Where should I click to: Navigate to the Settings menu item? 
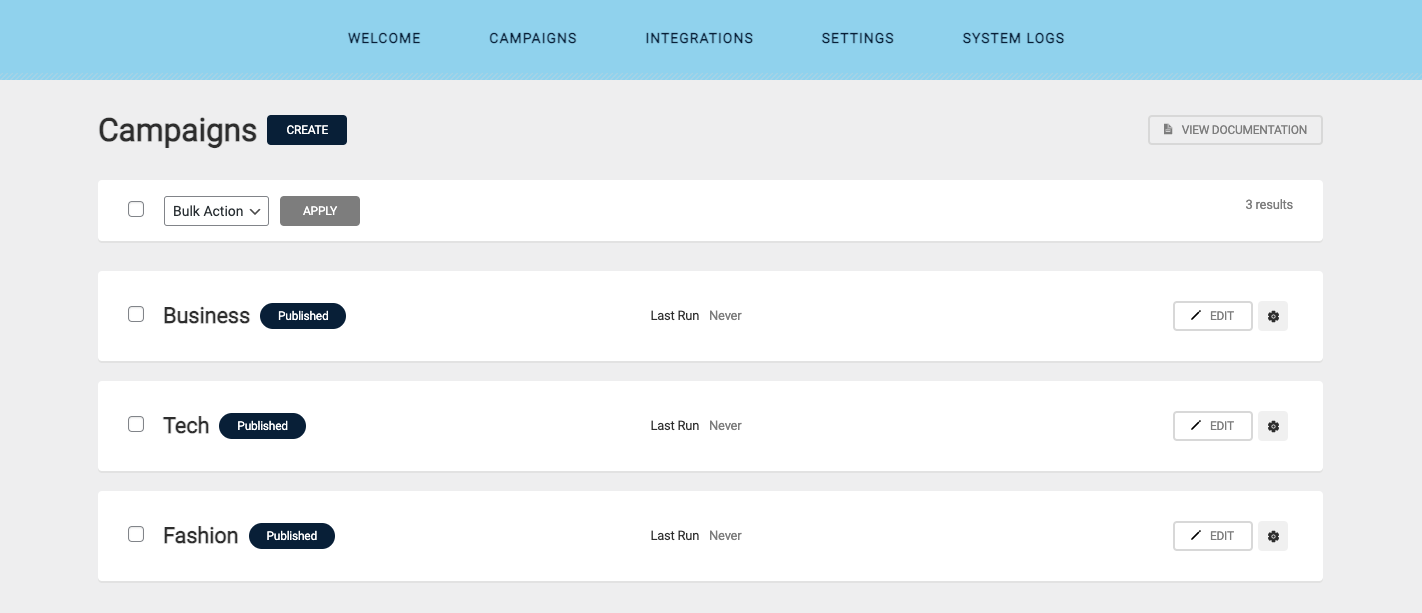click(x=857, y=39)
